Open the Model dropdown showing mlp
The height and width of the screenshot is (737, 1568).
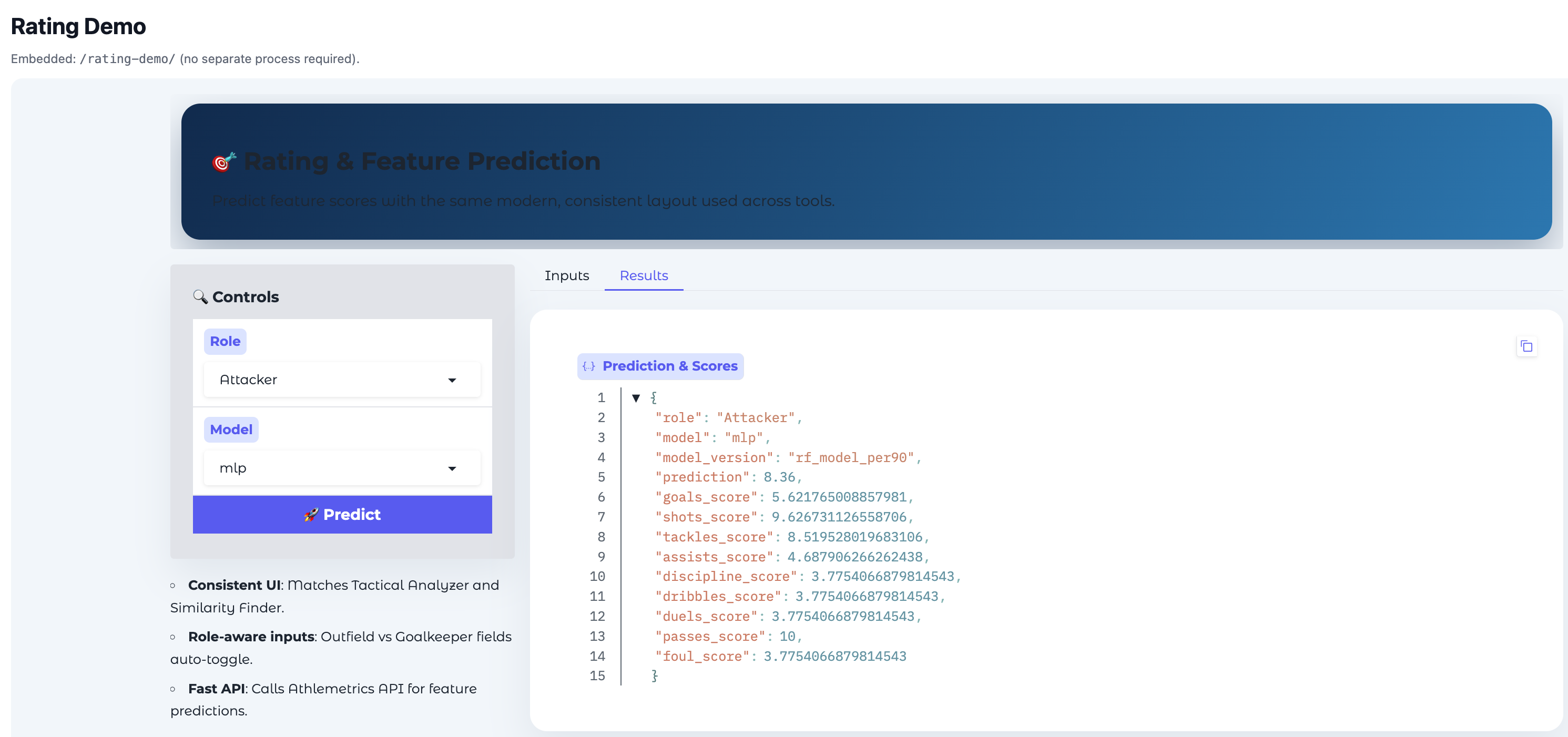[341, 468]
